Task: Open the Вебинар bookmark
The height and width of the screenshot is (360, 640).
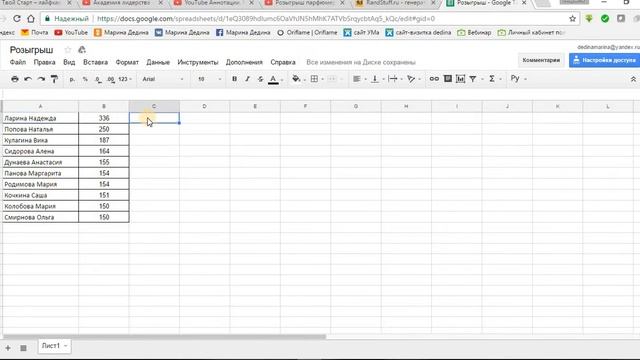Action: click(x=474, y=32)
